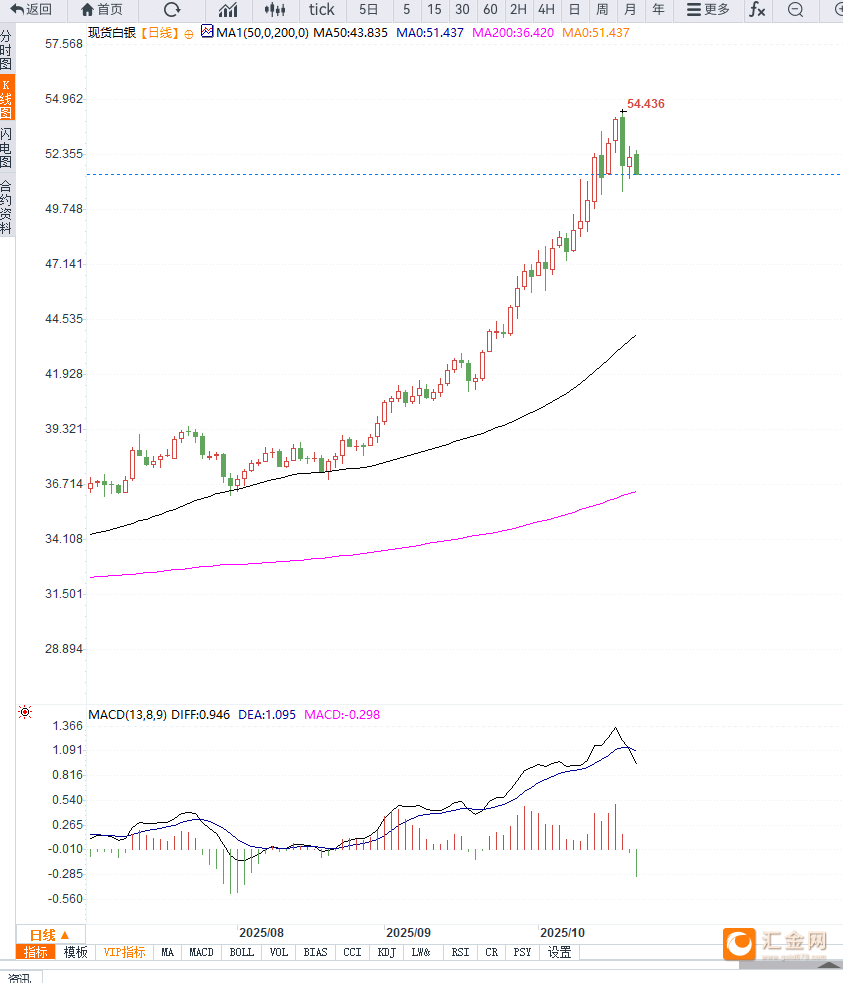
Task: Click the MACD panel settings sun icon
Action: (25, 713)
